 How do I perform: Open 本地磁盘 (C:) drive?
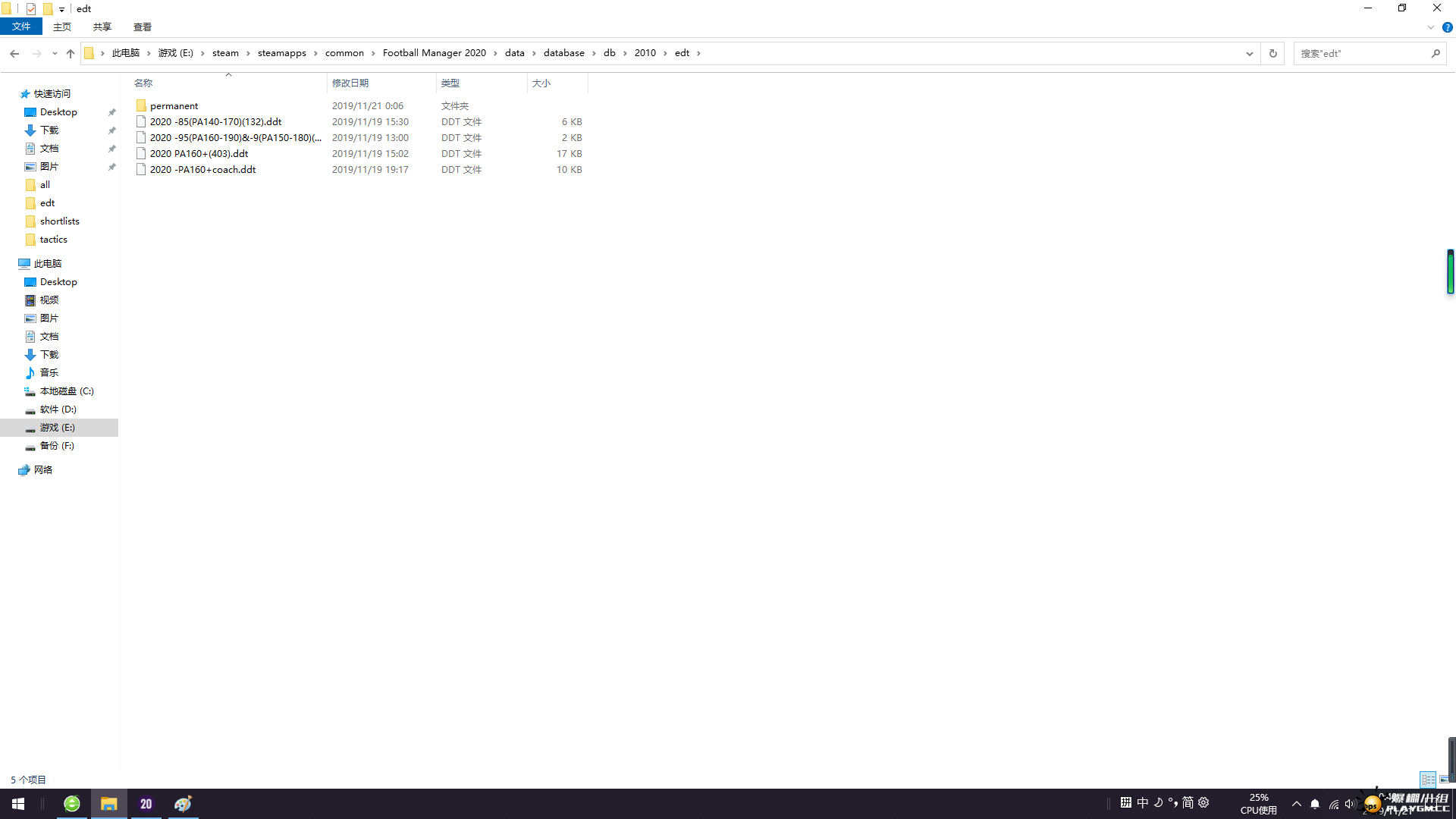coord(67,391)
